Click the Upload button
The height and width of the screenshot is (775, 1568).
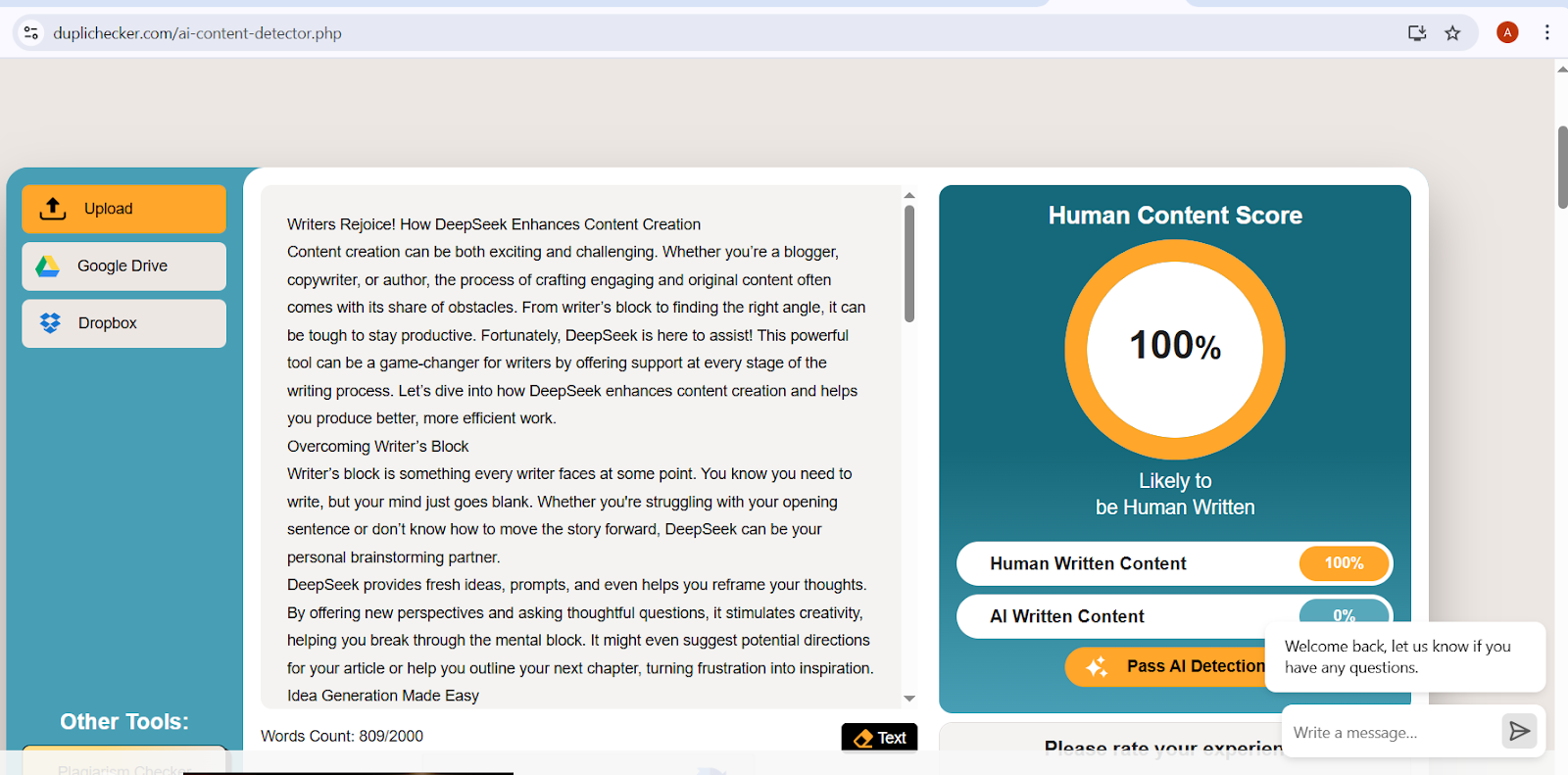click(x=123, y=209)
